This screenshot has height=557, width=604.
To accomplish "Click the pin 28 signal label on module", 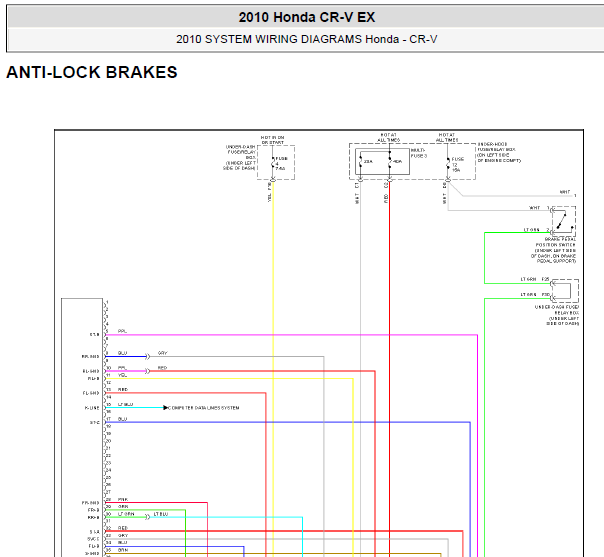I will pos(91,503).
